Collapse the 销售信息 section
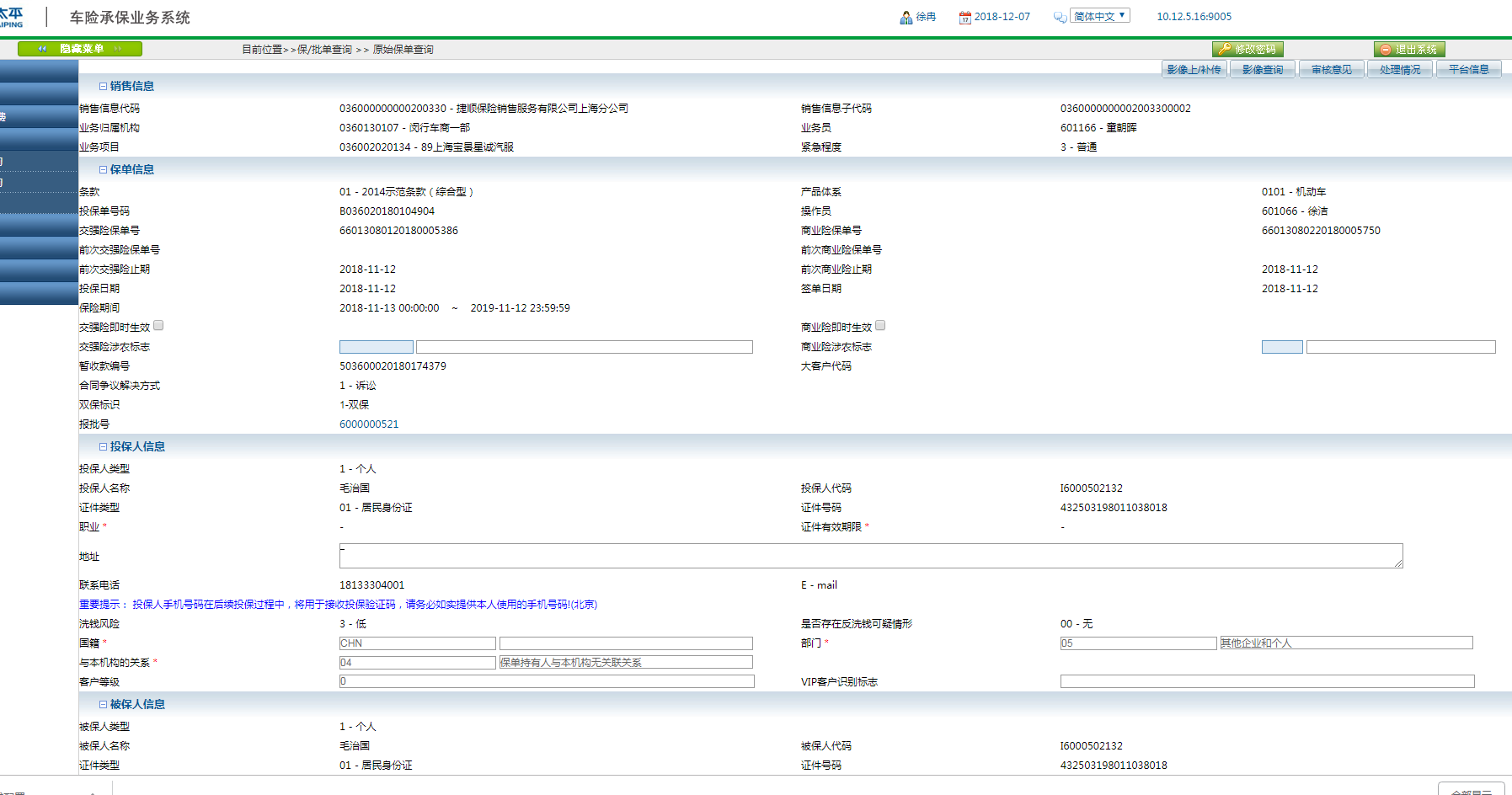This screenshot has height=795, width=1512. click(103, 86)
